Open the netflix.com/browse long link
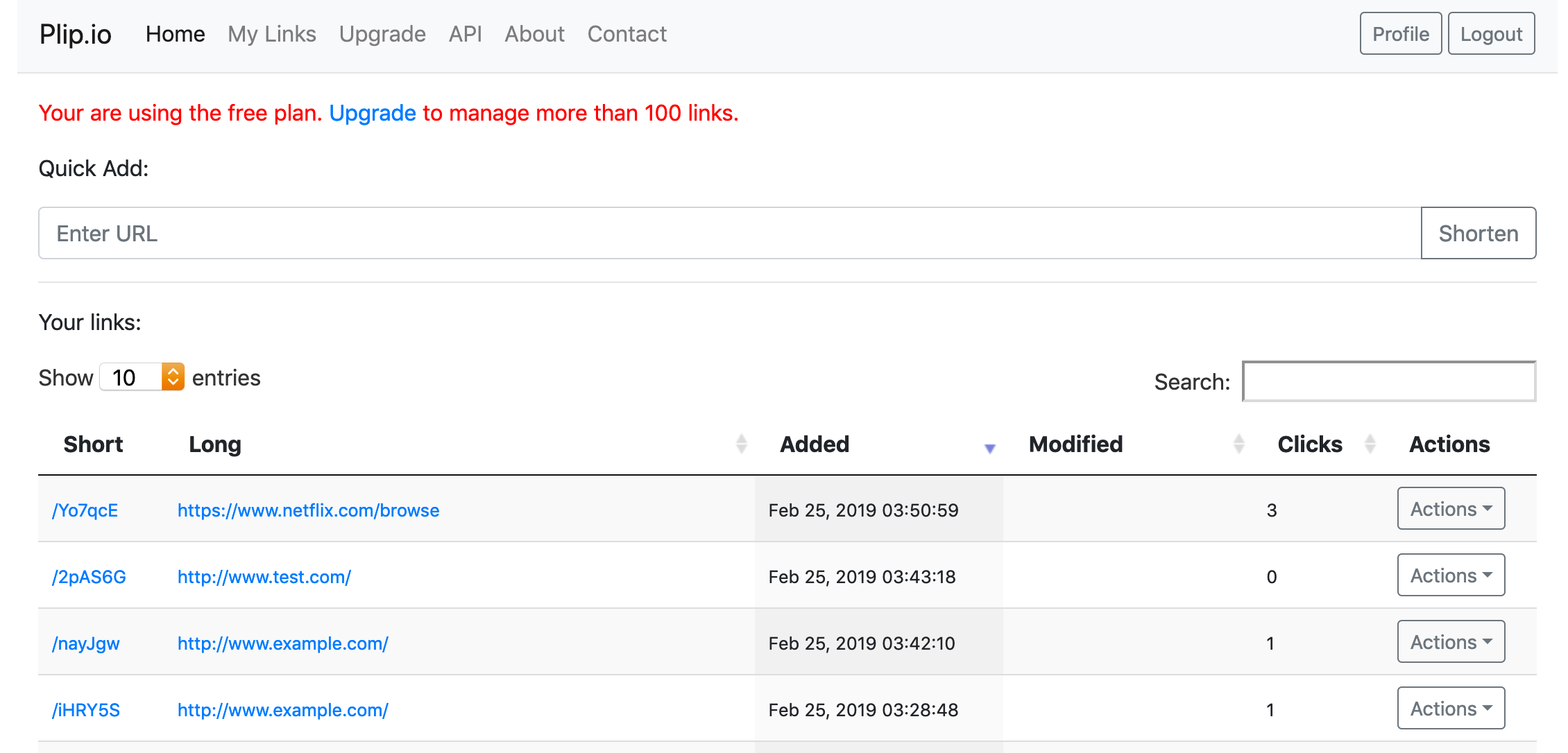This screenshot has width=1568, height=753. click(308, 510)
